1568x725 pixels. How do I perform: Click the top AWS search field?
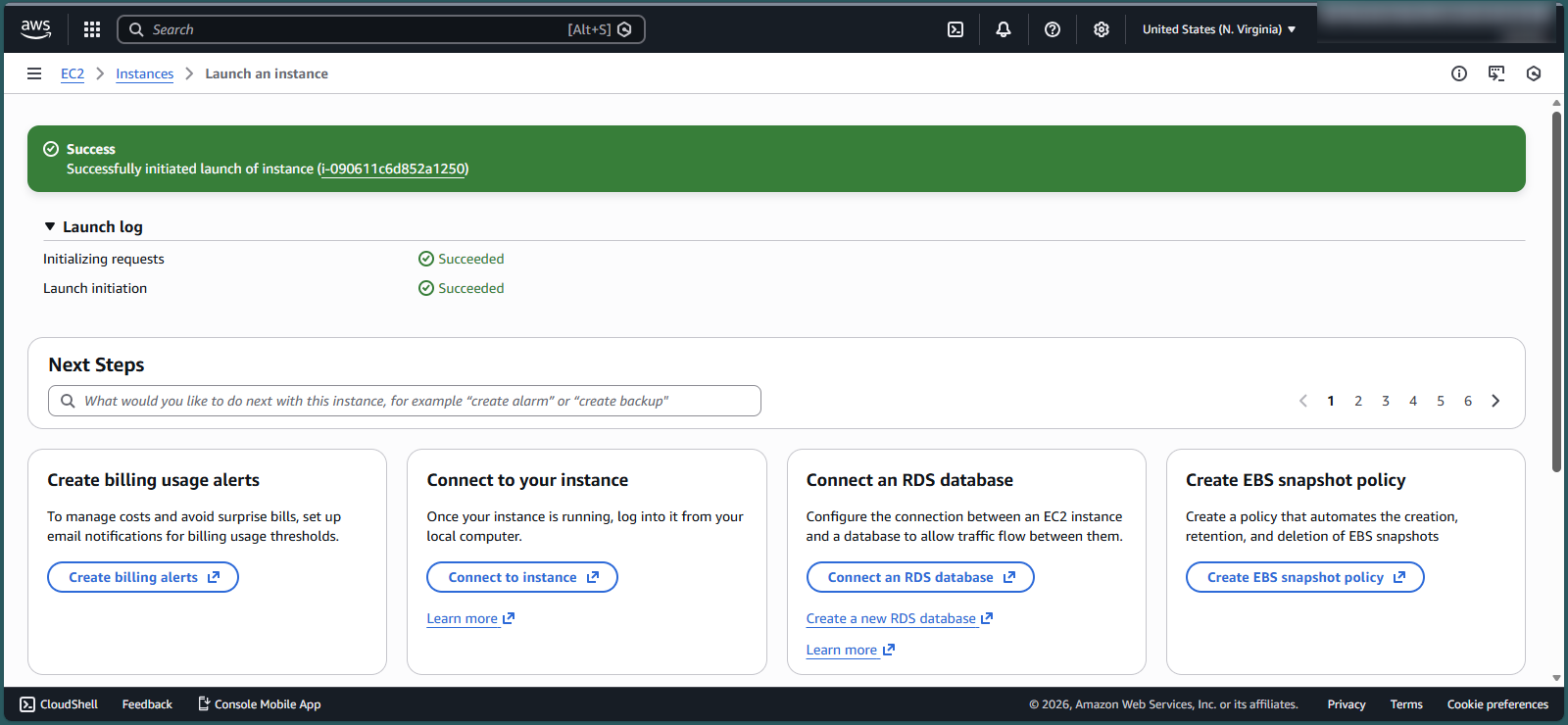point(381,29)
